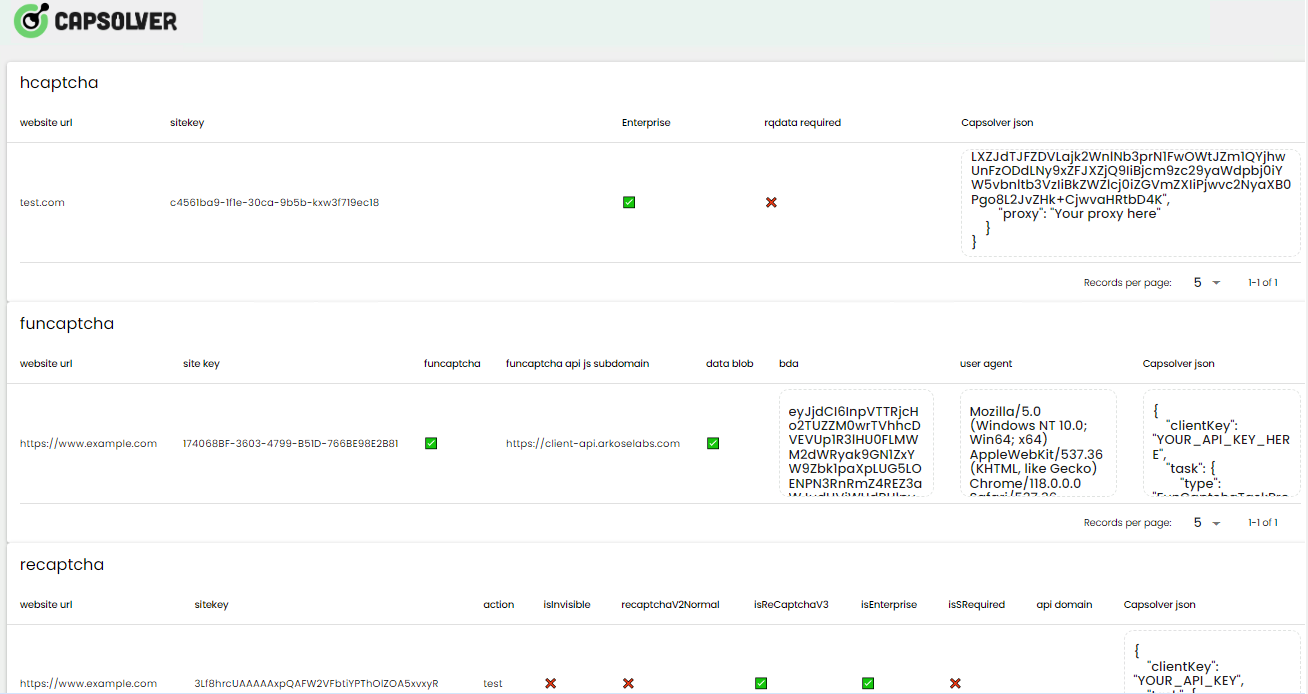
Task: Click 'isInvisible' column header
Action: (x=567, y=605)
